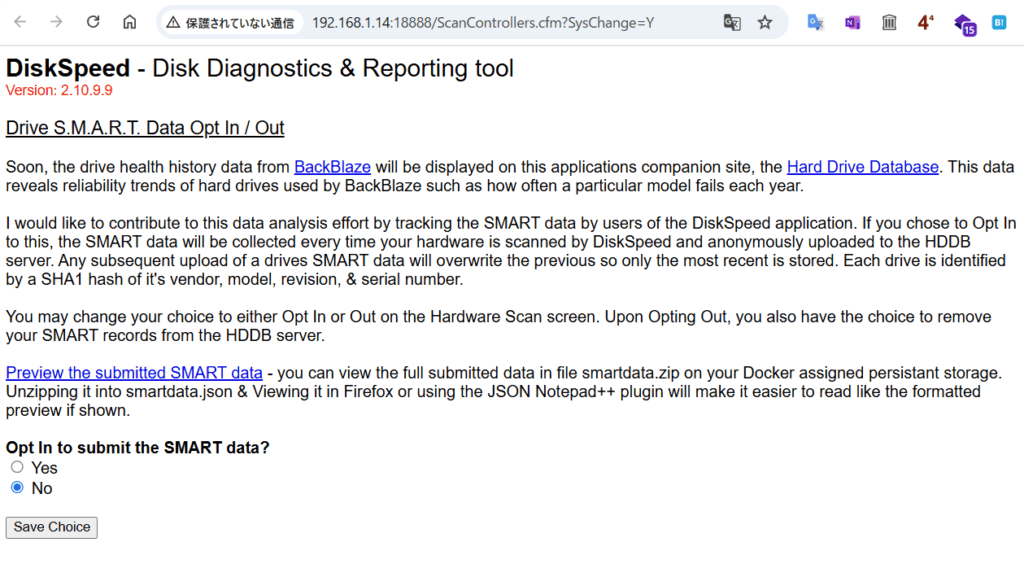Go back to the previous page
This screenshot has width=1024, height=564.
click(x=20, y=22)
